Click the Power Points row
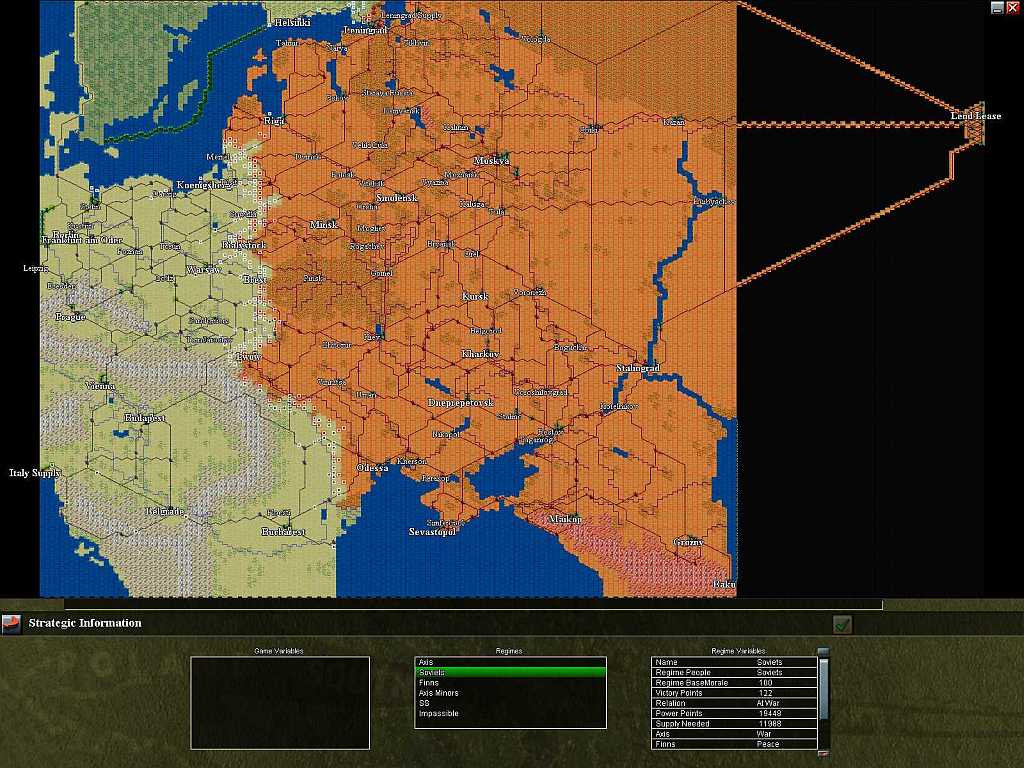1024x768 pixels. [x=734, y=713]
